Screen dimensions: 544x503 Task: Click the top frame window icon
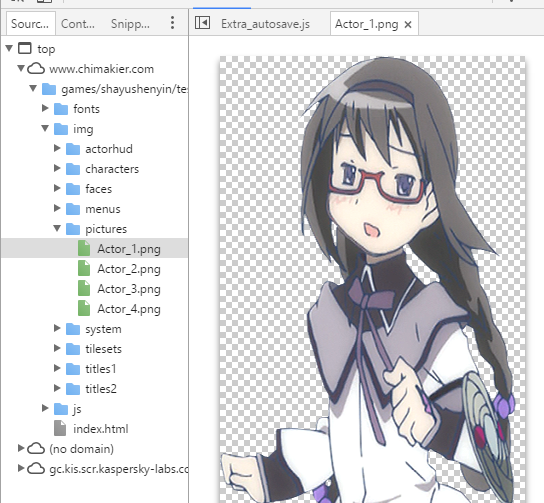click(25, 49)
